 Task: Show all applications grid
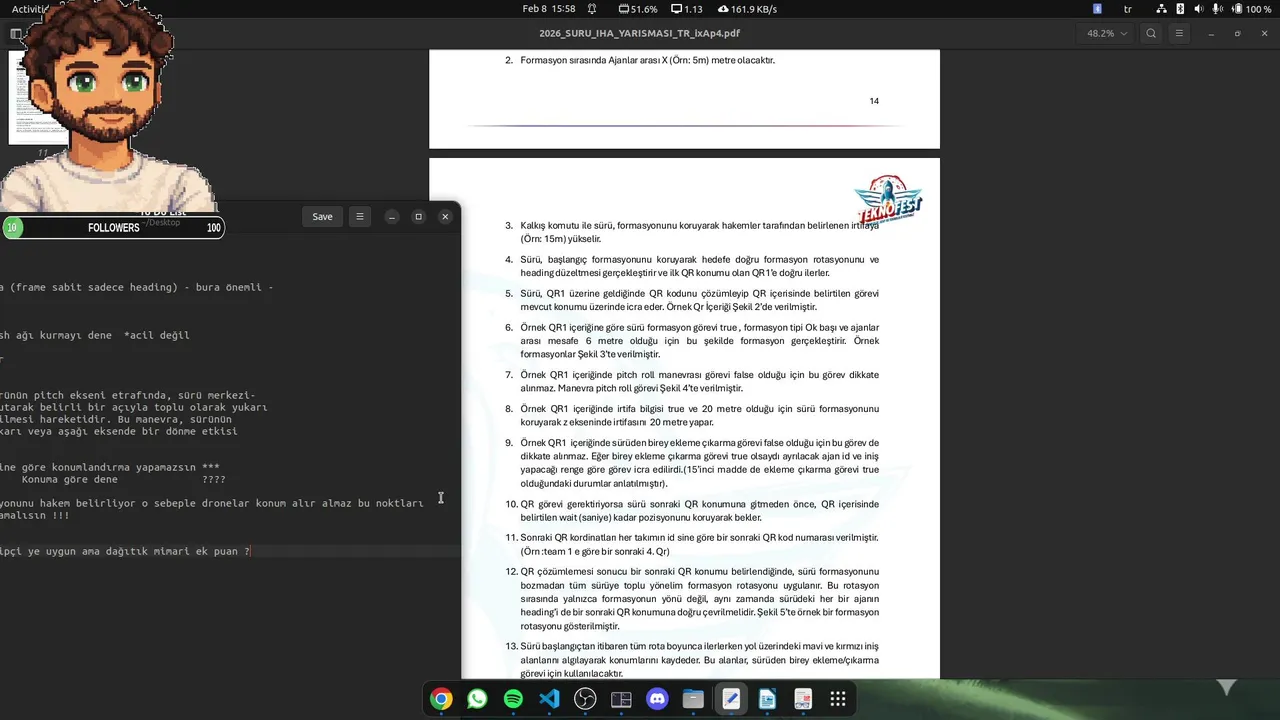tap(838, 699)
